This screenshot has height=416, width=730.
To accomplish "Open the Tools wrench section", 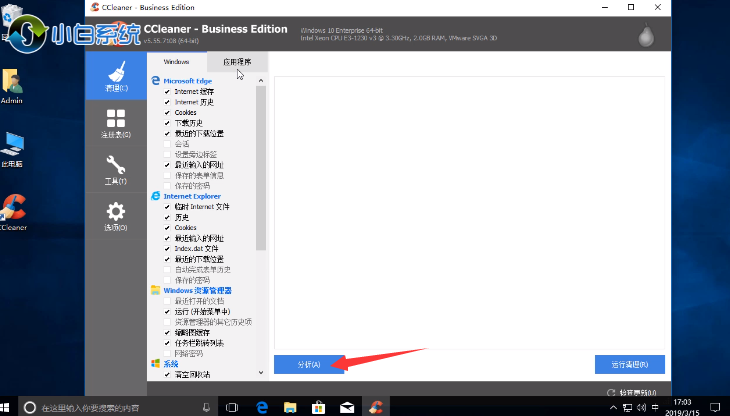I will click(x=116, y=170).
